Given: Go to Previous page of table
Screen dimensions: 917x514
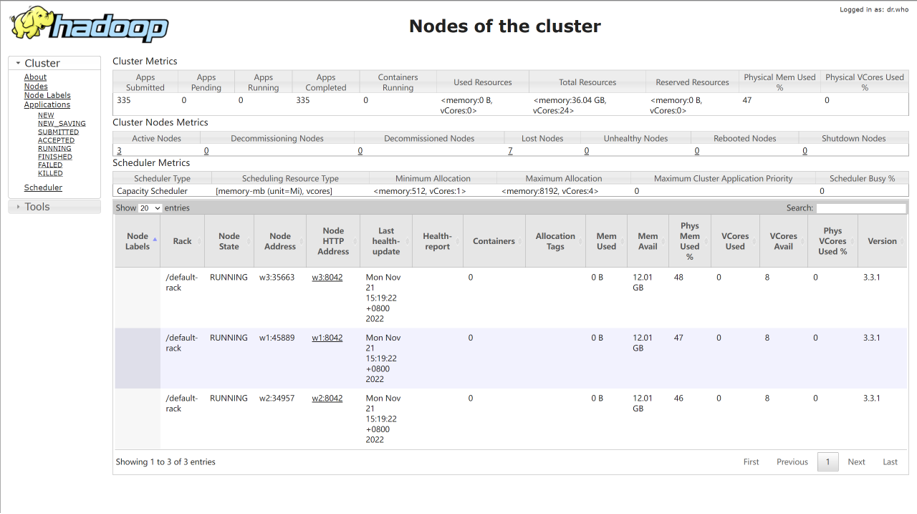Looking at the screenshot, I should (x=792, y=462).
